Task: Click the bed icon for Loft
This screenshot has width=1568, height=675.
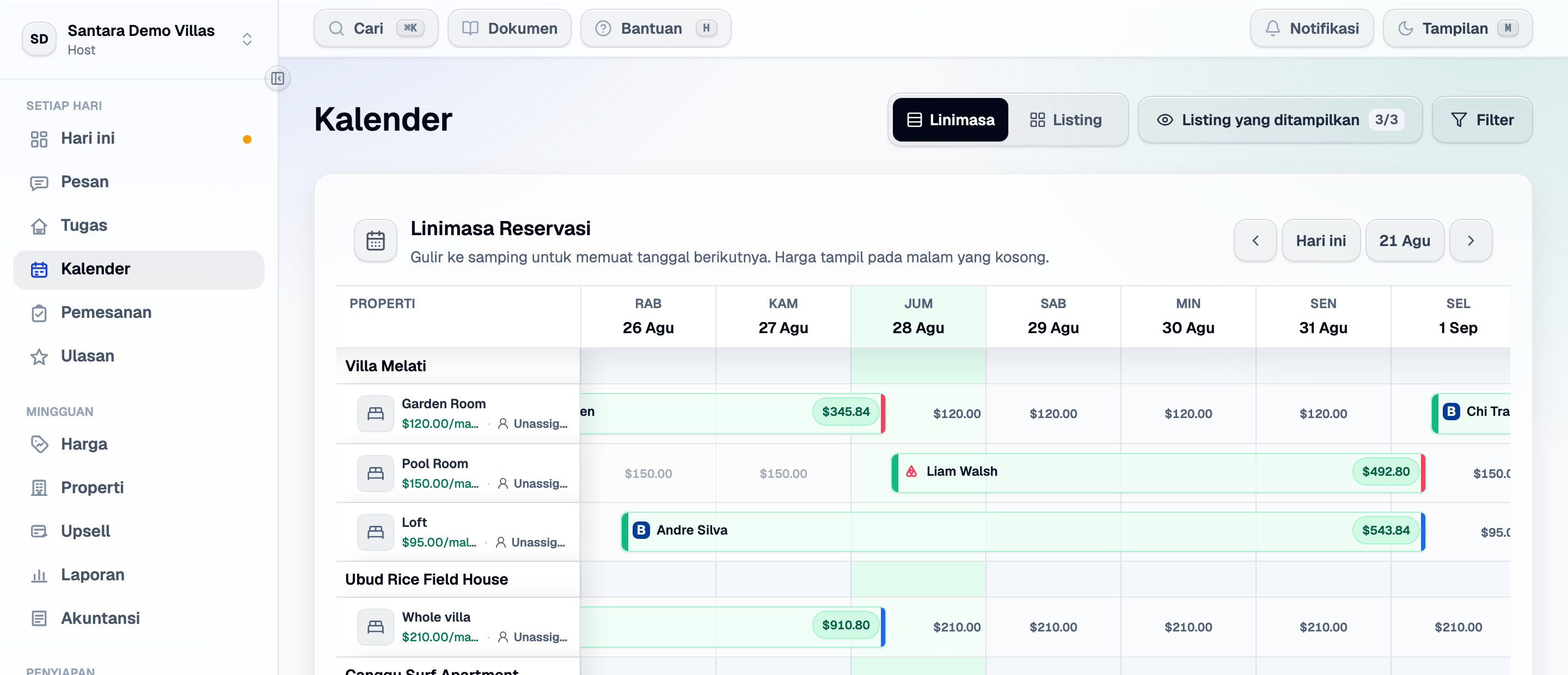Action: click(376, 532)
